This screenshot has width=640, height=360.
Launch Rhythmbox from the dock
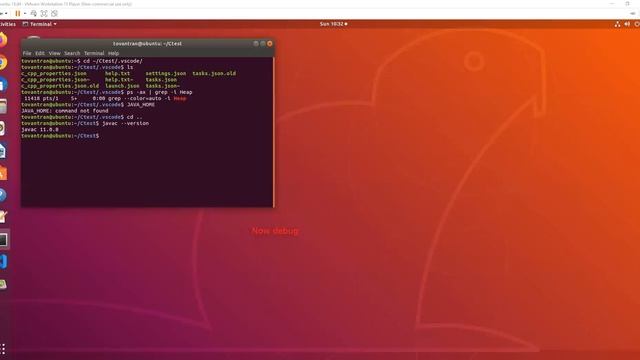(2, 129)
